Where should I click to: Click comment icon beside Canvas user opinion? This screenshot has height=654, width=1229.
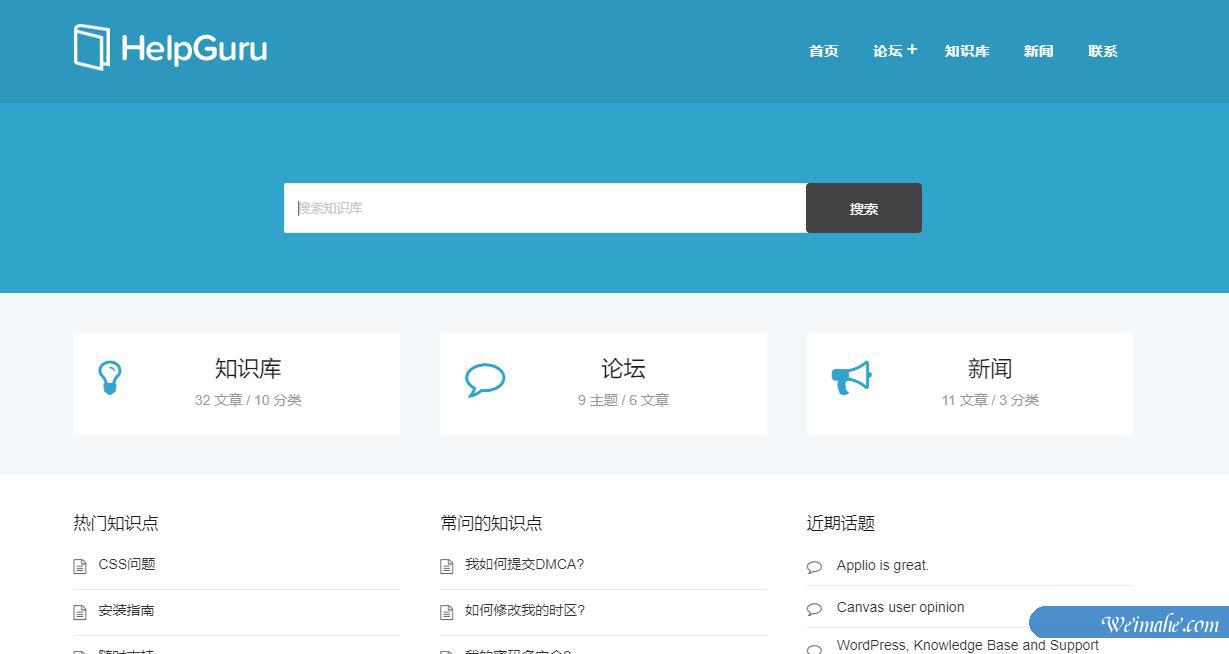pyautogui.click(x=814, y=608)
